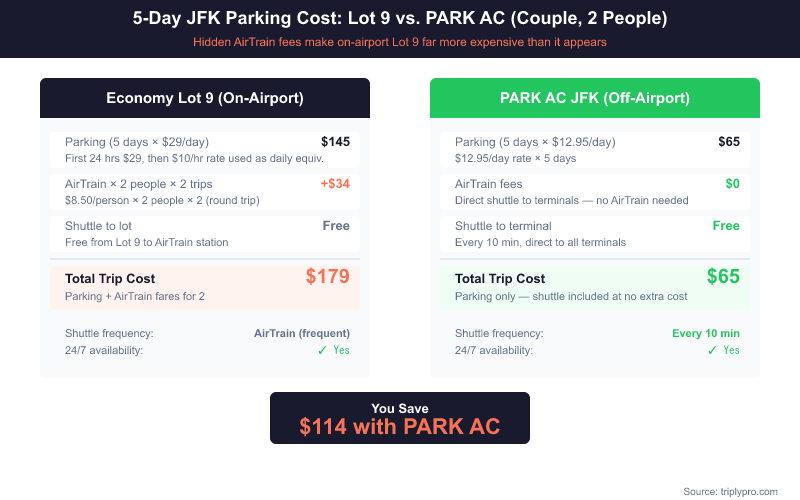The height and width of the screenshot is (500, 800).
Task: Select the Economy Lot 9 (On-Airport) header
Action: pos(205,98)
